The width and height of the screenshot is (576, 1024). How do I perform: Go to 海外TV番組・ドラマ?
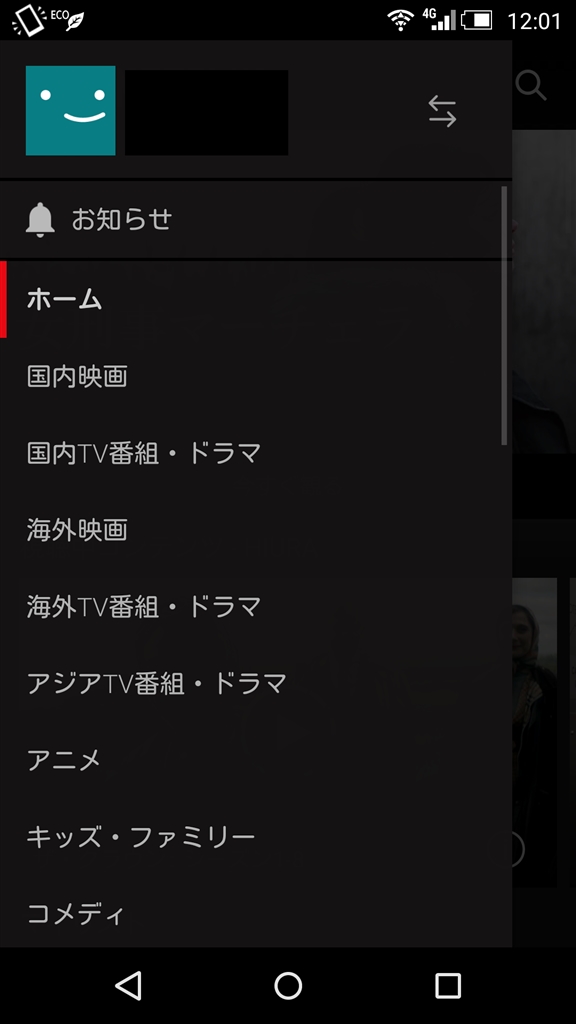click(x=256, y=607)
